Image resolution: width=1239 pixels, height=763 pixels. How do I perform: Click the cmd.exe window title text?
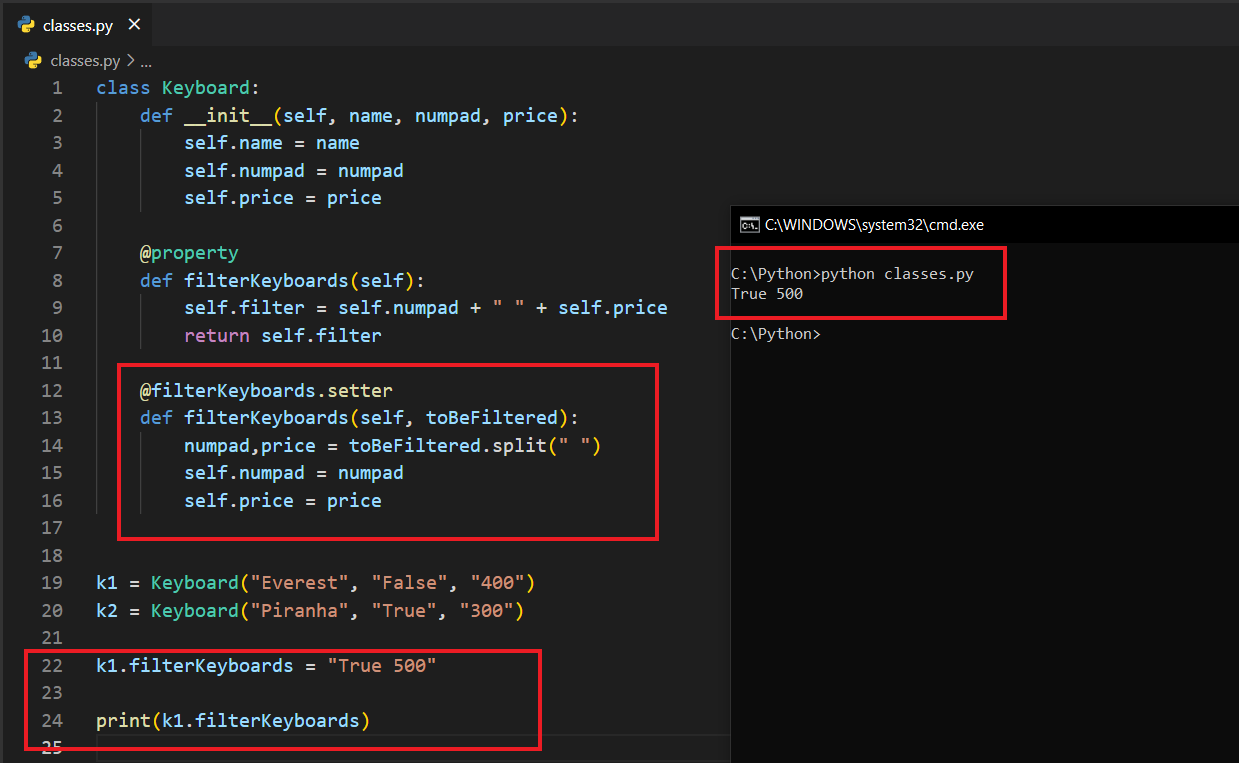[x=874, y=225]
